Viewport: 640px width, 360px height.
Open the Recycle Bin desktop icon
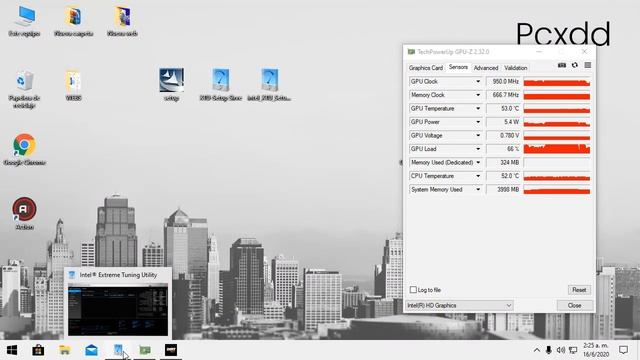click(x=24, y=89)
